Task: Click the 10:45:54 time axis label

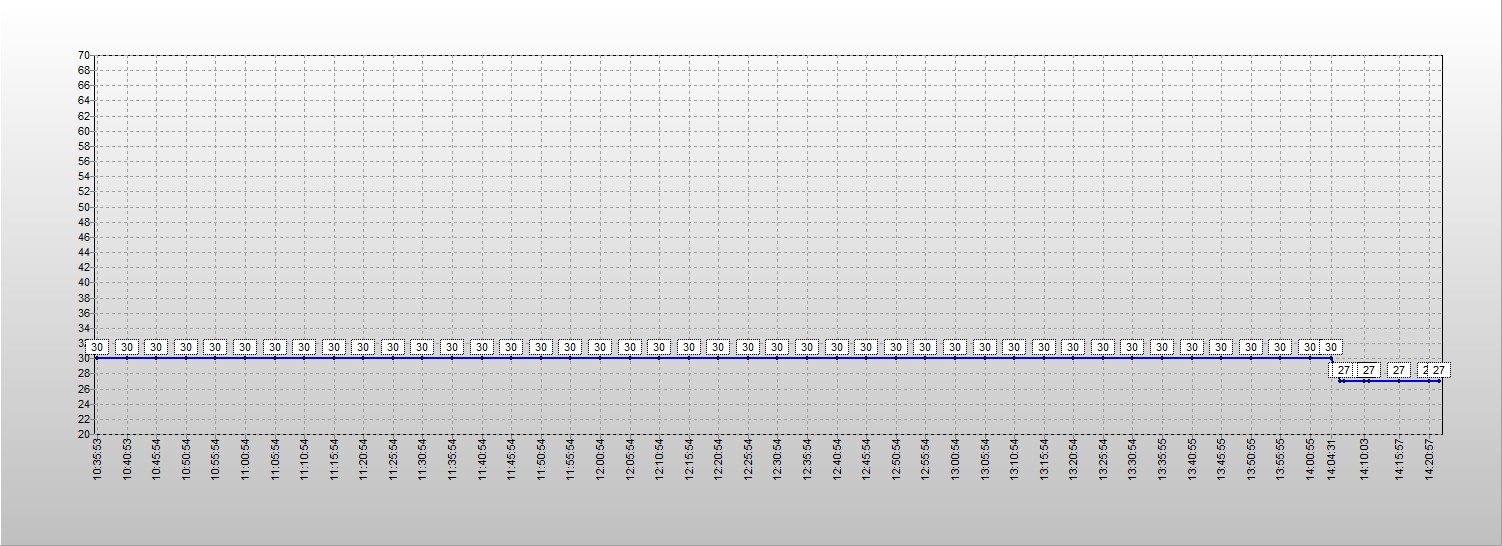Action: click(157, 459)
